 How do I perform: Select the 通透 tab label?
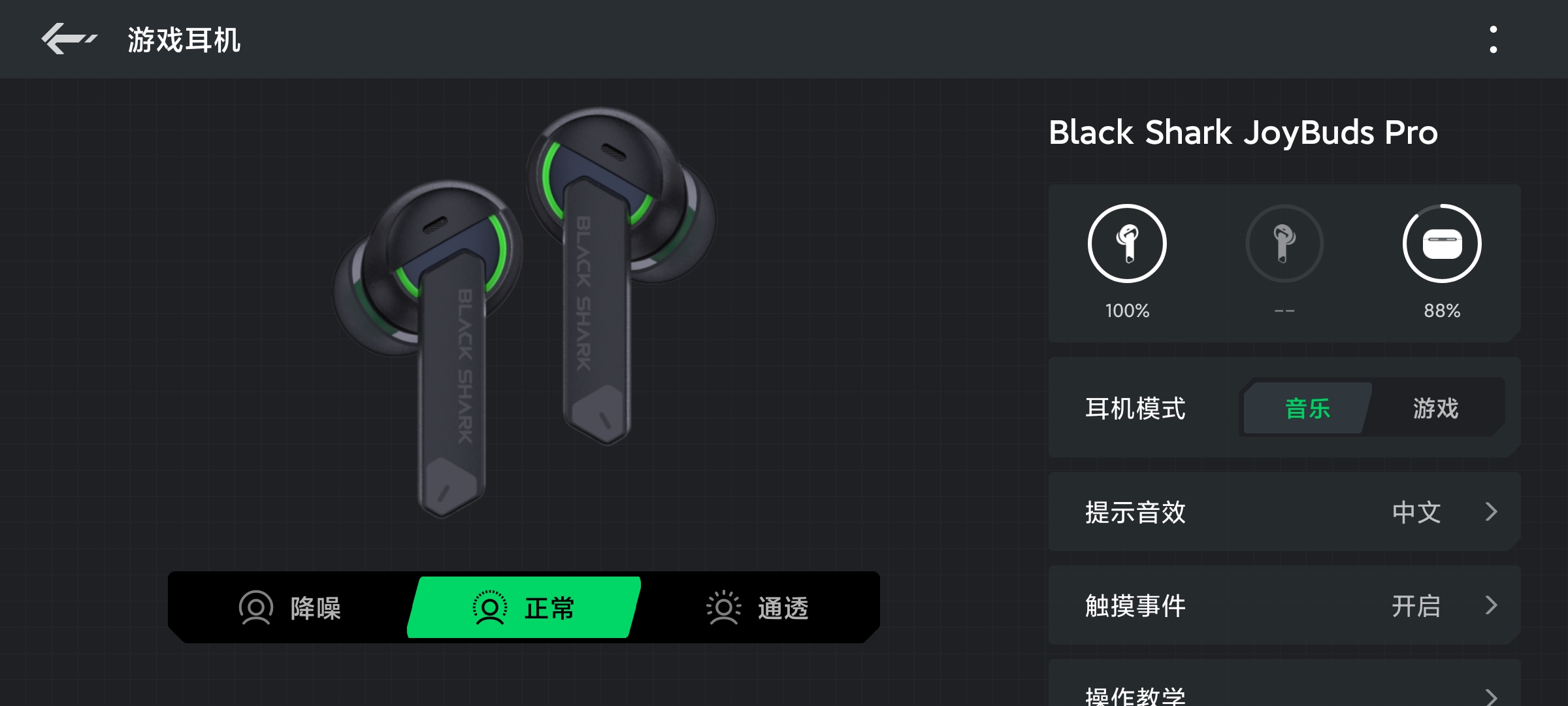pos(783,608)
